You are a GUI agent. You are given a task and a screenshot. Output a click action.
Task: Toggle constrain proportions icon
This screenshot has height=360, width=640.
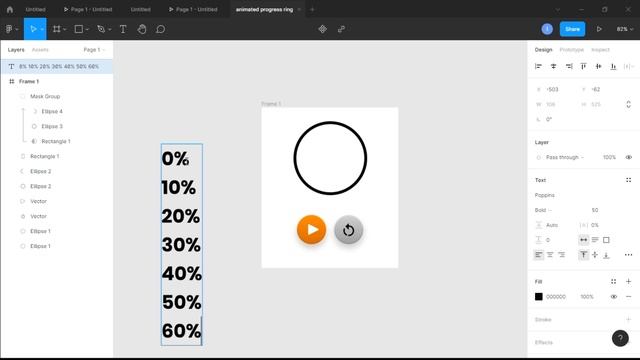coord(629,104)
